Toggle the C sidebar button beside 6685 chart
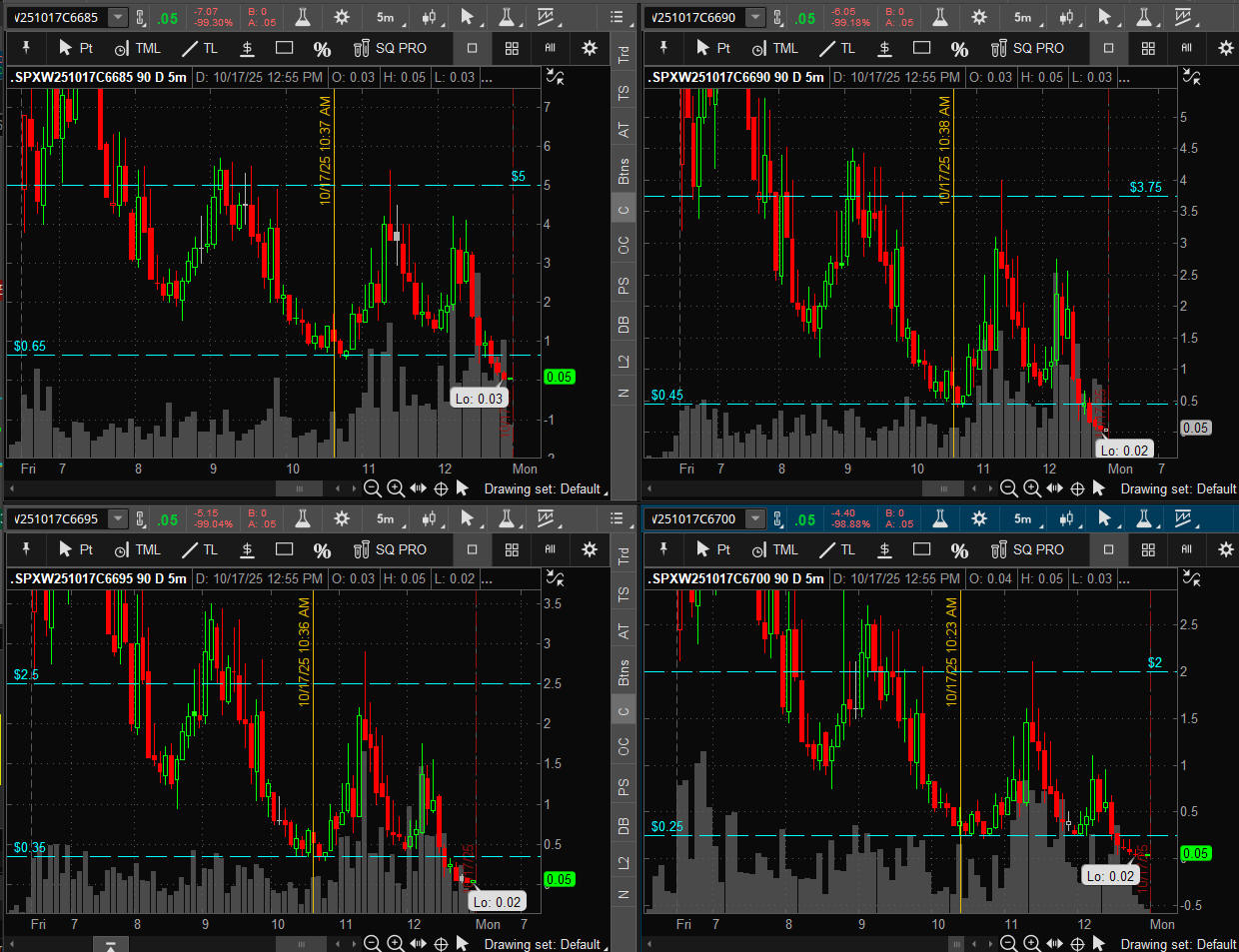Image resolution: width=1239 pixels, height=952 pixels. click(623, 209)
